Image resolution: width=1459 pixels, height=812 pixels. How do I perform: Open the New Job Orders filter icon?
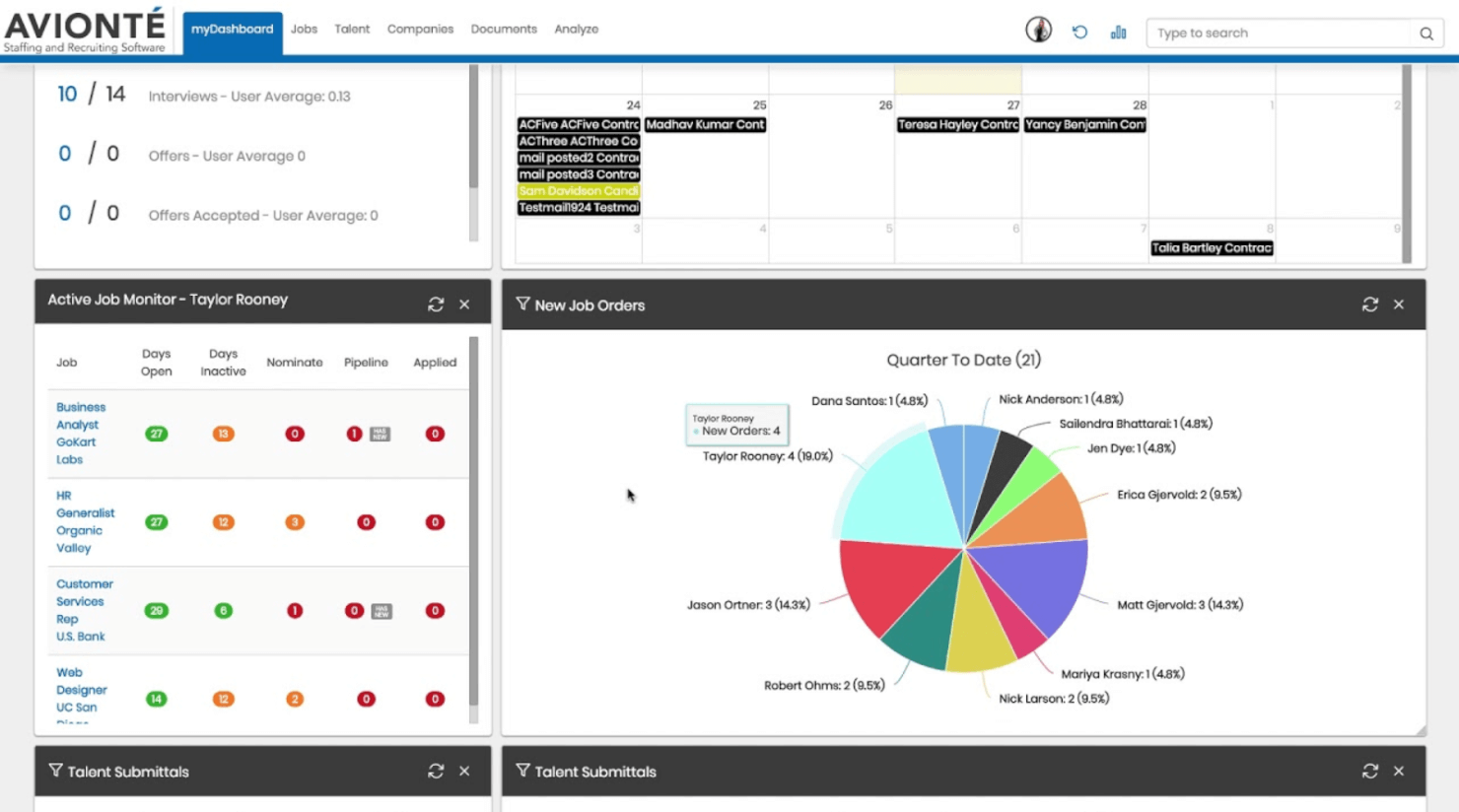pos(522,304)
